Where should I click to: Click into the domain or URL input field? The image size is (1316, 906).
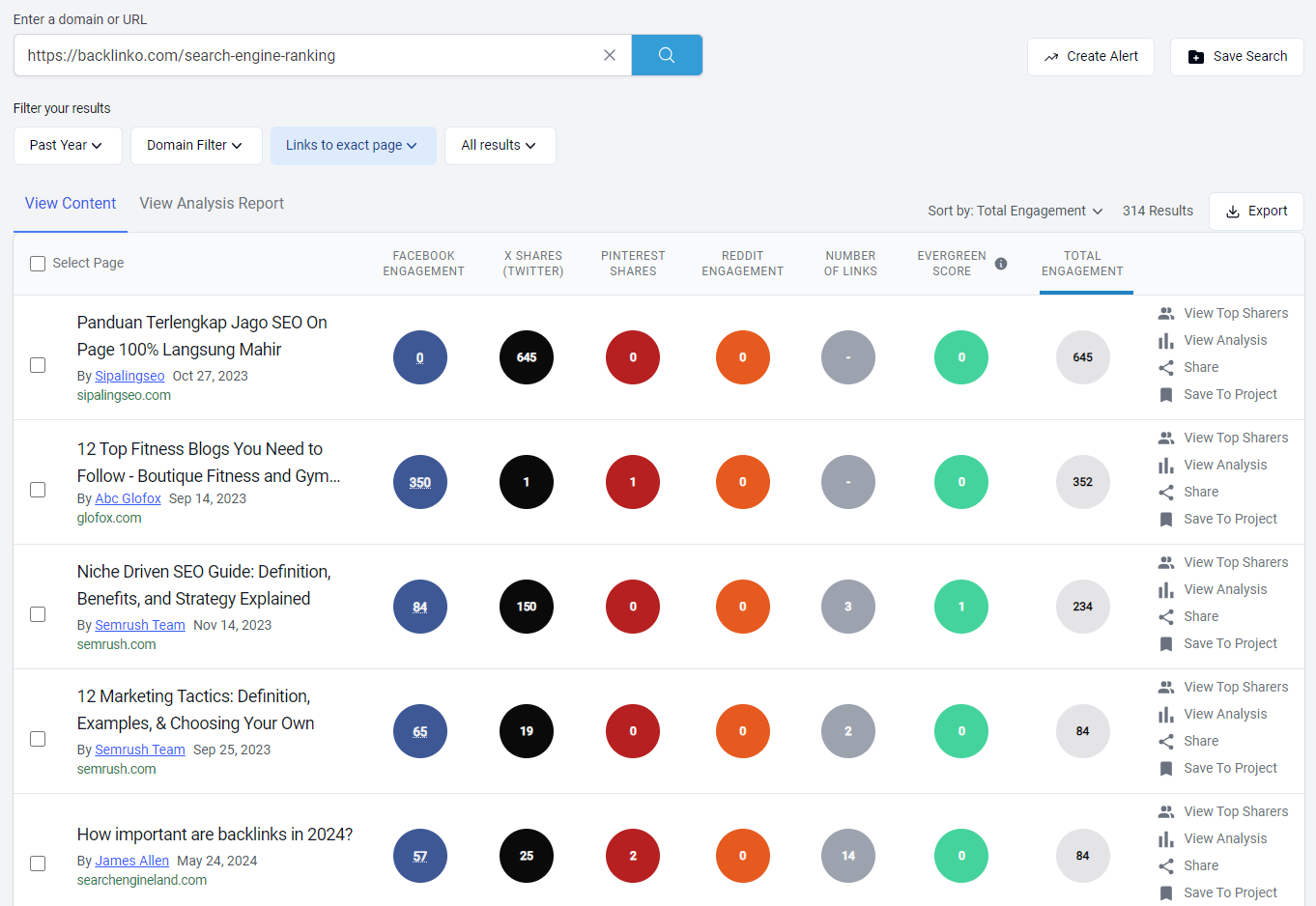tap(309, 56)
